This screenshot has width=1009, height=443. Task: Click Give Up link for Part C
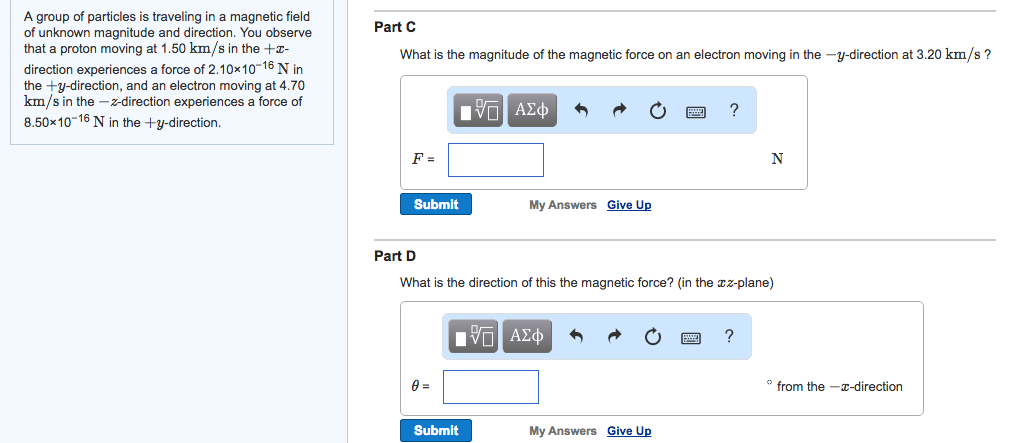[x=629, y=205]
